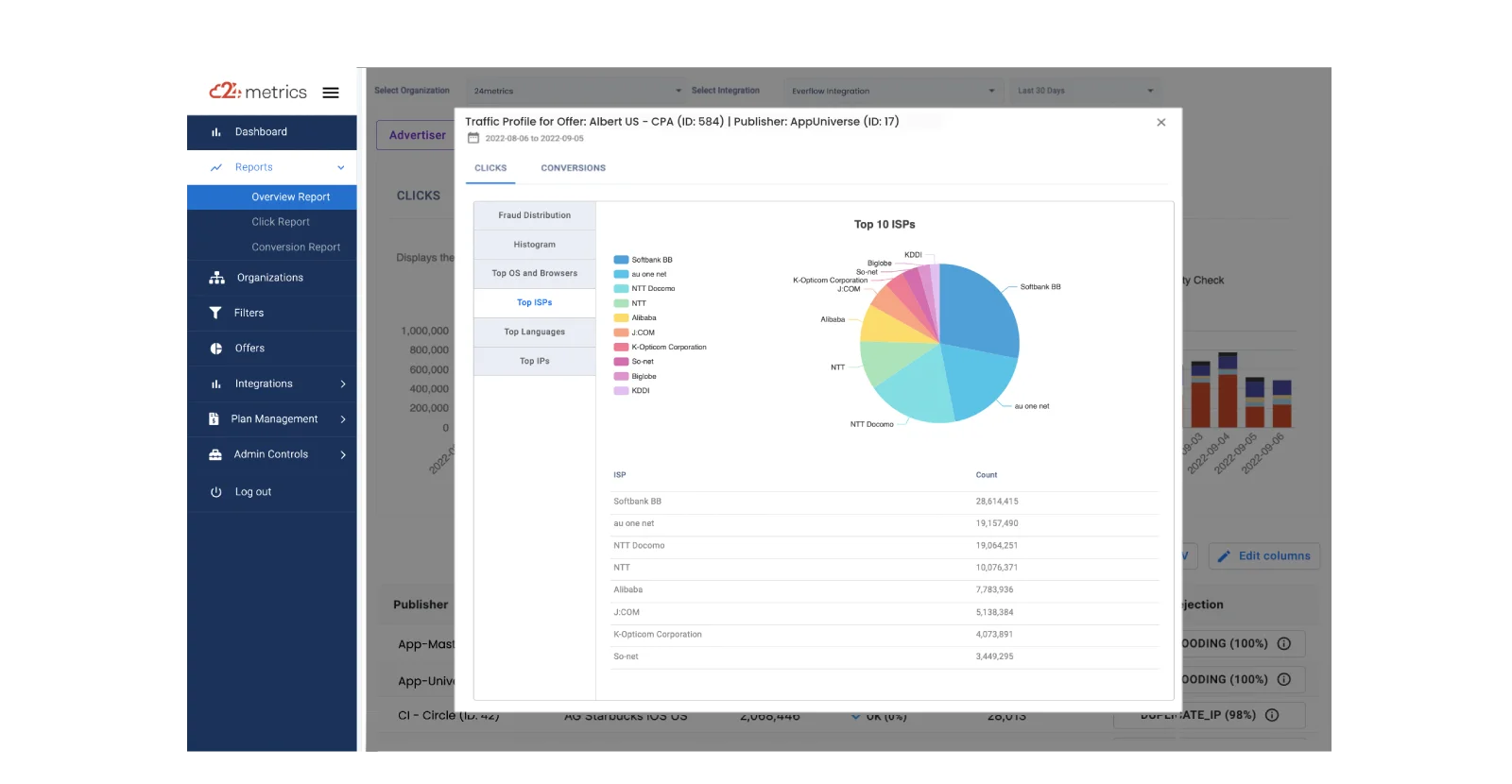Click the pencil icon in Edit columns
The image size is (1512, 784).
click(x=1224, y=556)
